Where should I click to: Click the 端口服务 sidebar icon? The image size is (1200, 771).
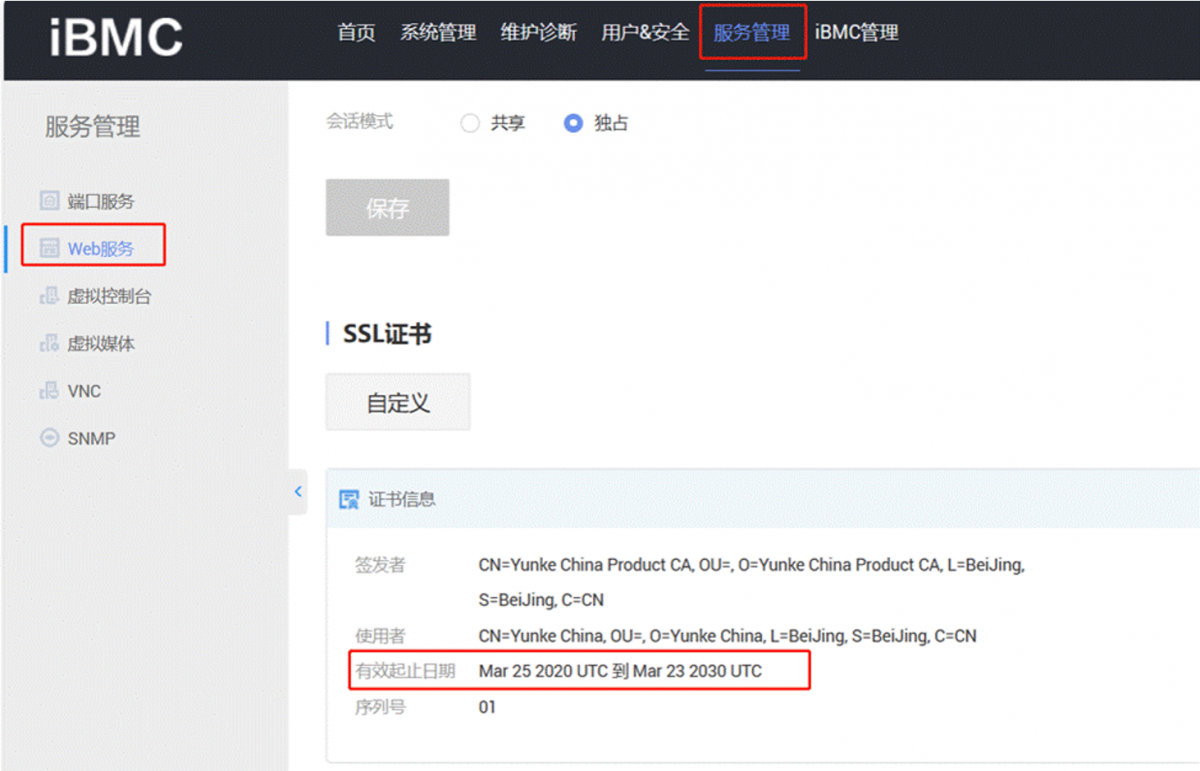[x=49, y=201]
